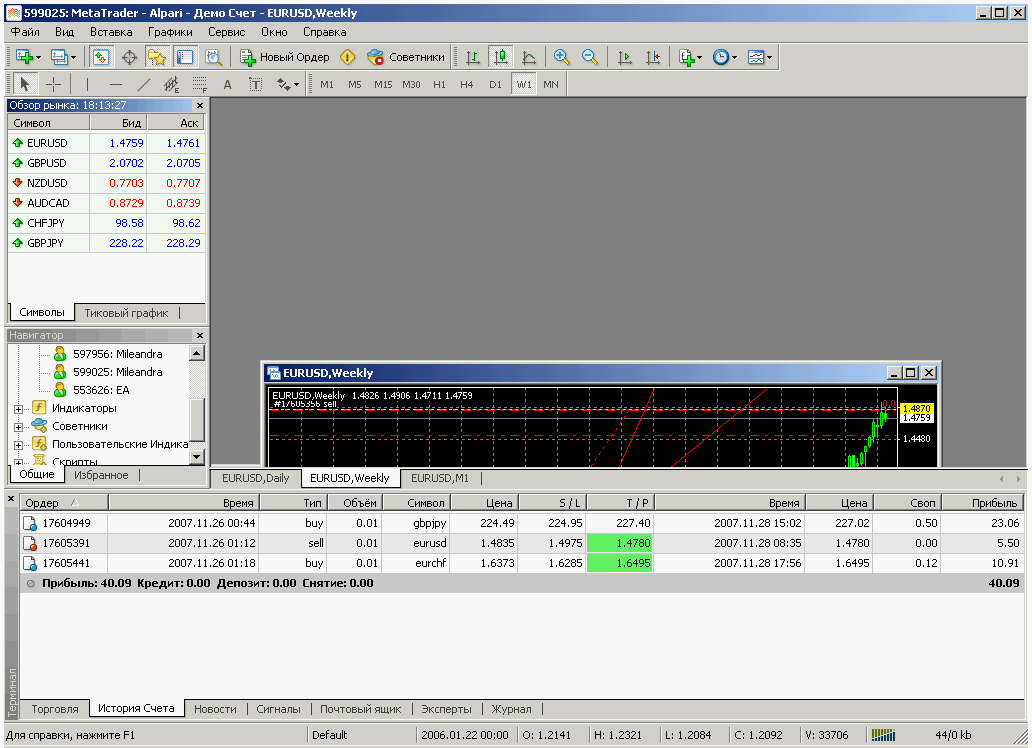Click the Zoom In magnifier icon

[x=561, y=57]
